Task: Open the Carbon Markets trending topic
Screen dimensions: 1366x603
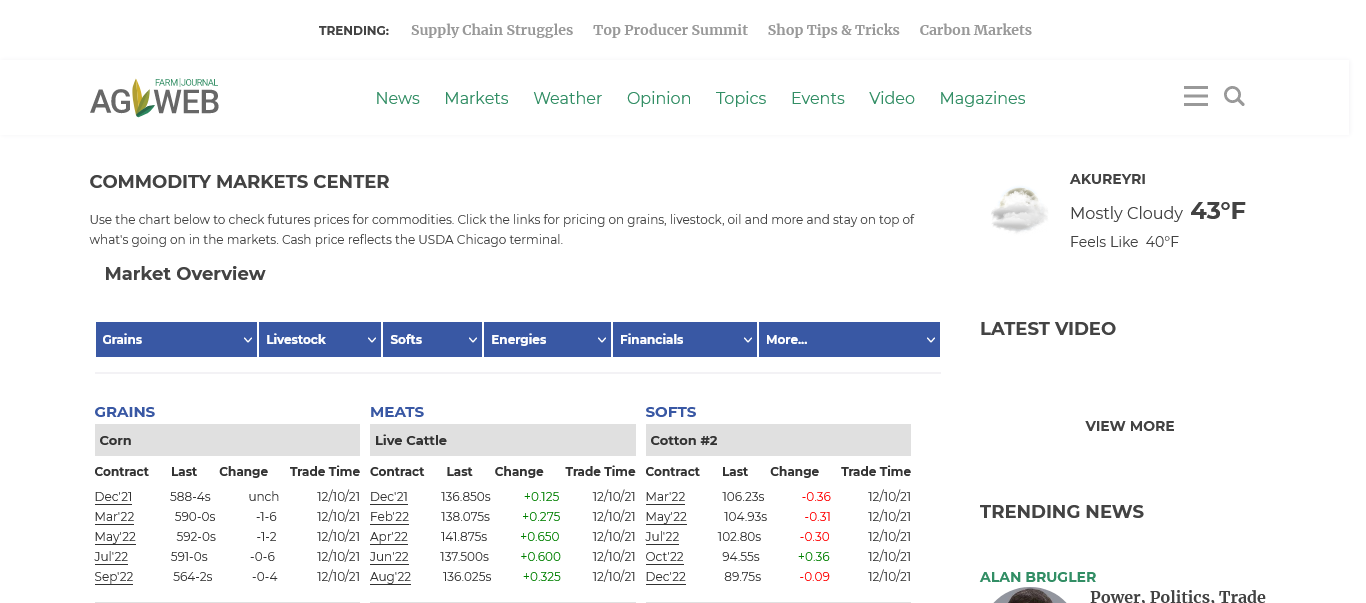Action: 975,30
